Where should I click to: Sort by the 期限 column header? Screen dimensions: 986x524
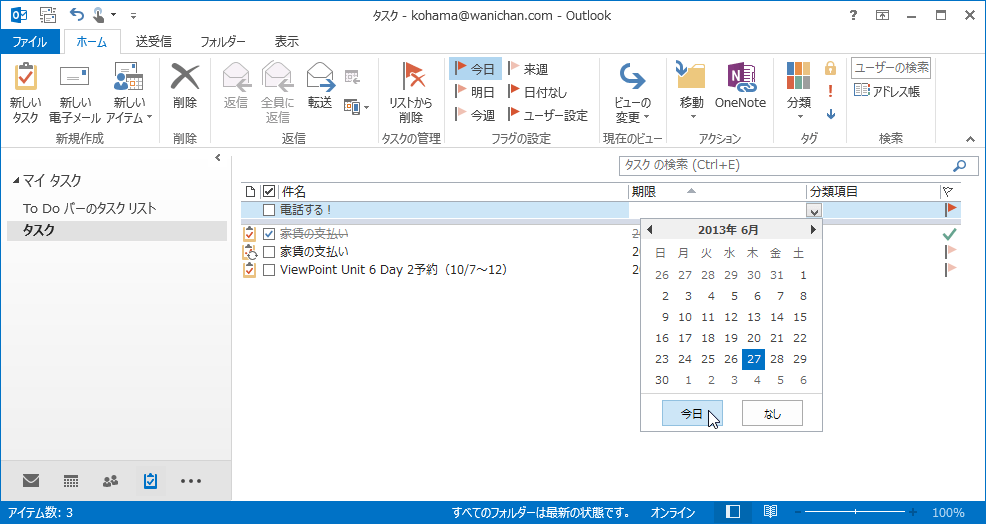click(x=717, y=192)
